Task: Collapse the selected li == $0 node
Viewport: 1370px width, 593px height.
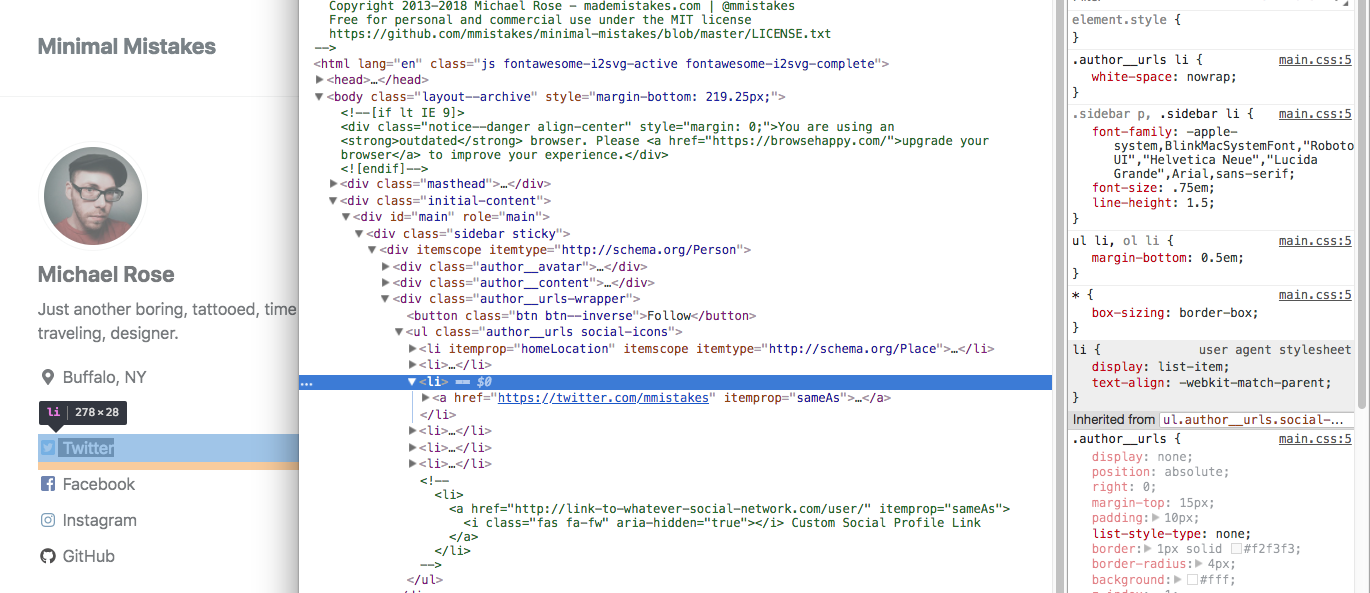Action: pyautogui.click(x=412, y=382)
